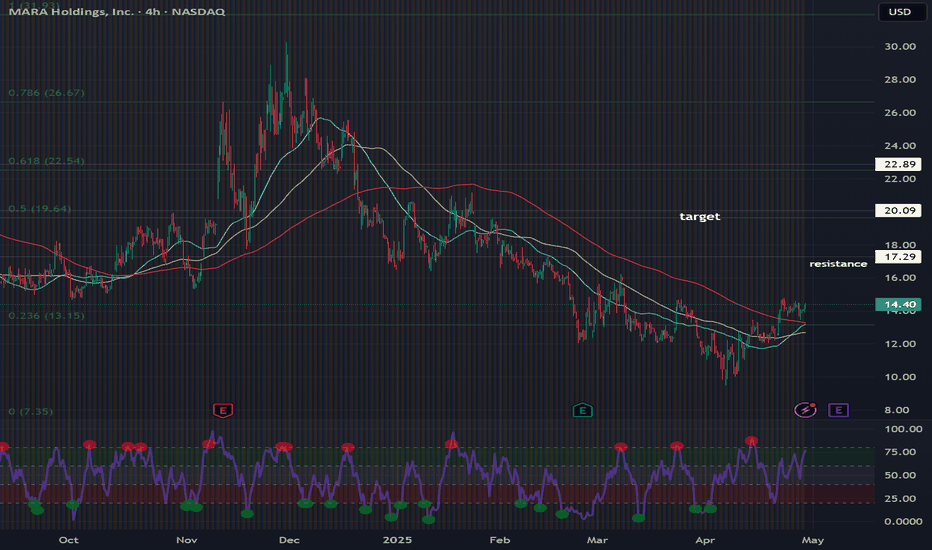The width and height of the screenshot is (932, 550).
Task: Click the Oct label on time axis
Action: point(68,540)
